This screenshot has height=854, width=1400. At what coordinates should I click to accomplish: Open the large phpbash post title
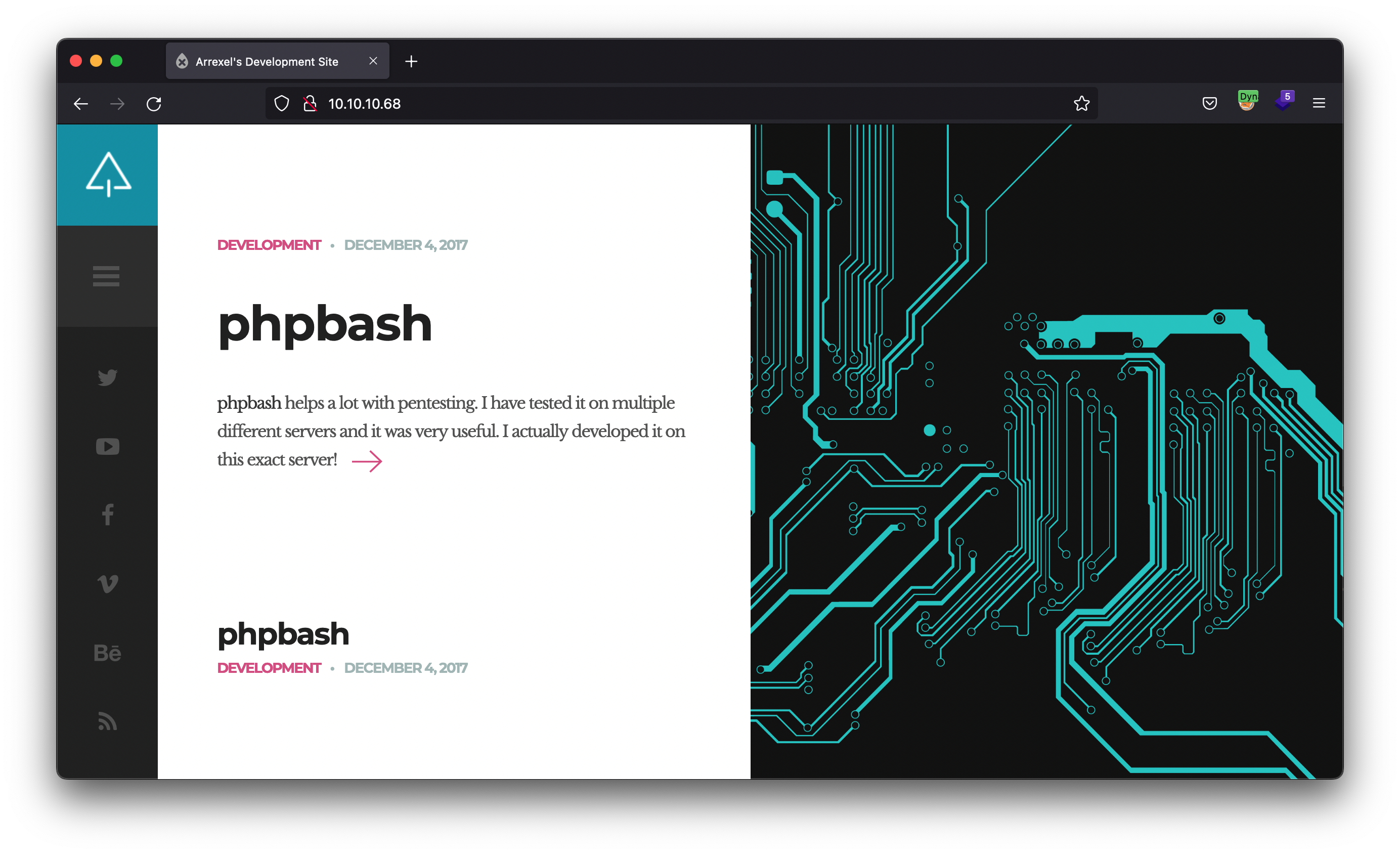[324, 323]
